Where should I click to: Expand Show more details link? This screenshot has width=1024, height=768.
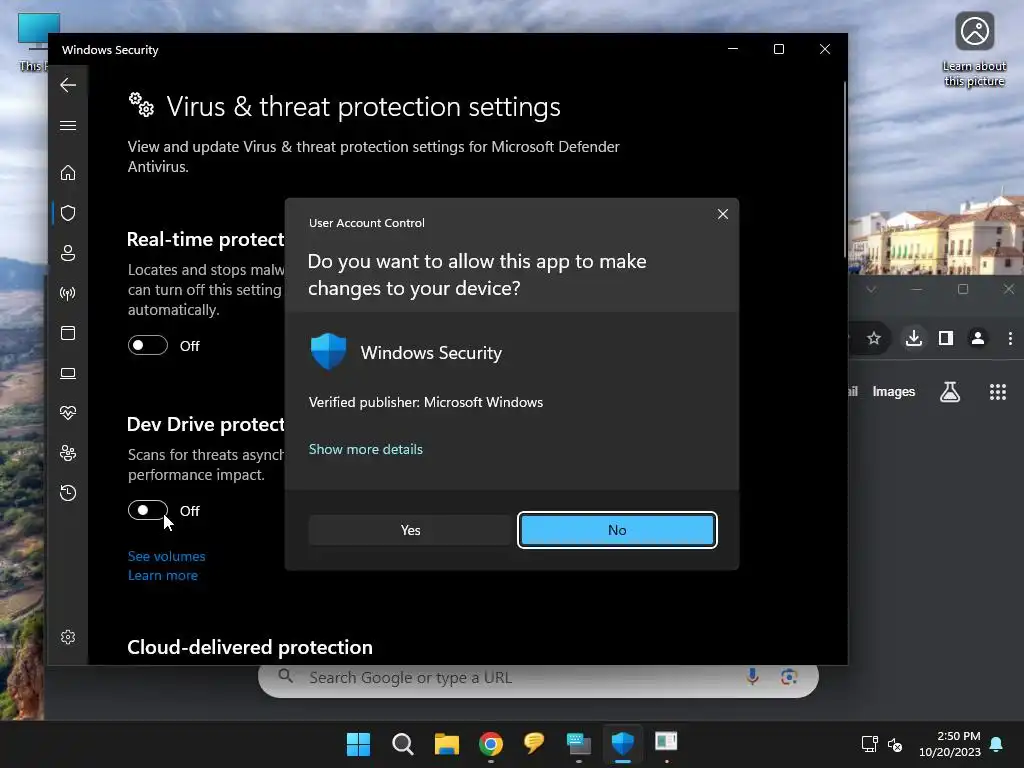point(366,449)
